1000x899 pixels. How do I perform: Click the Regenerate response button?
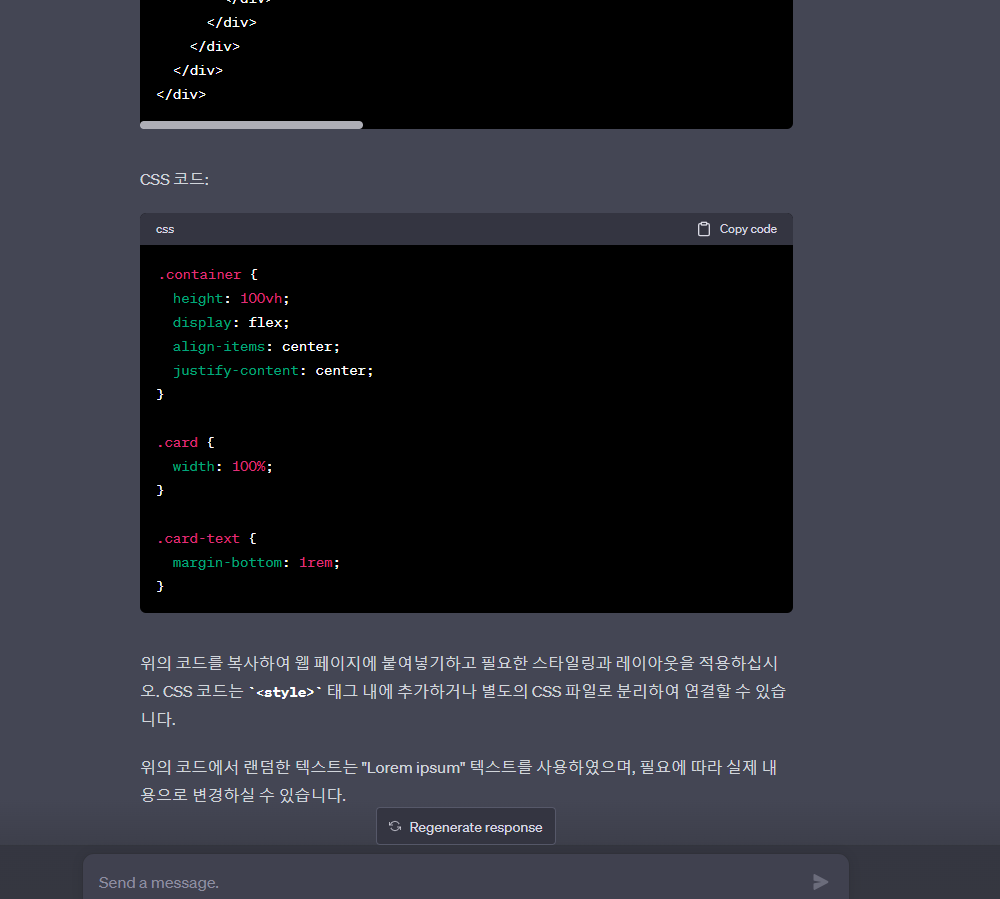466,826
